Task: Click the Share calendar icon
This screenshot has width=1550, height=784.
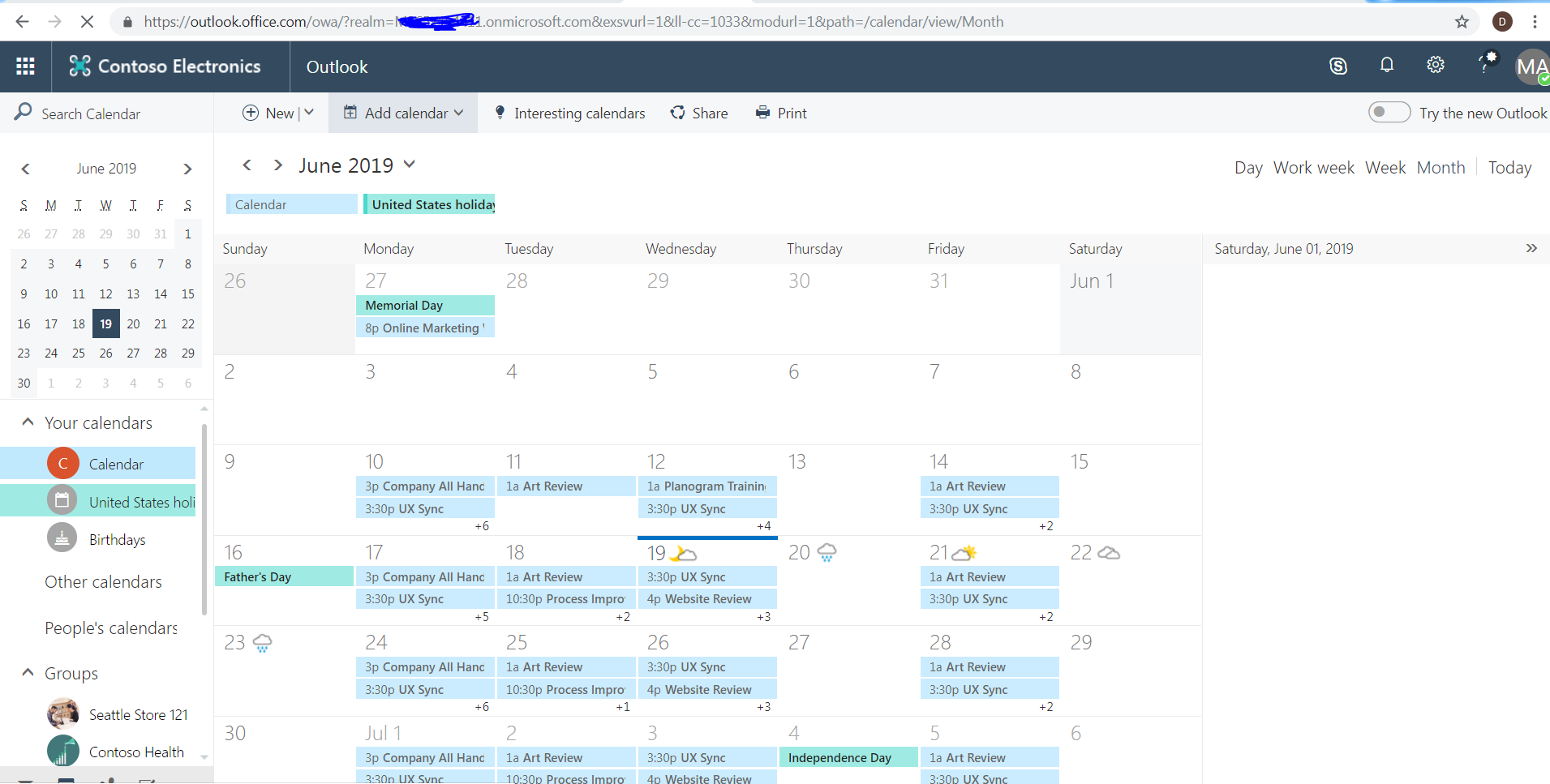Action: click(x=678, y=113)
